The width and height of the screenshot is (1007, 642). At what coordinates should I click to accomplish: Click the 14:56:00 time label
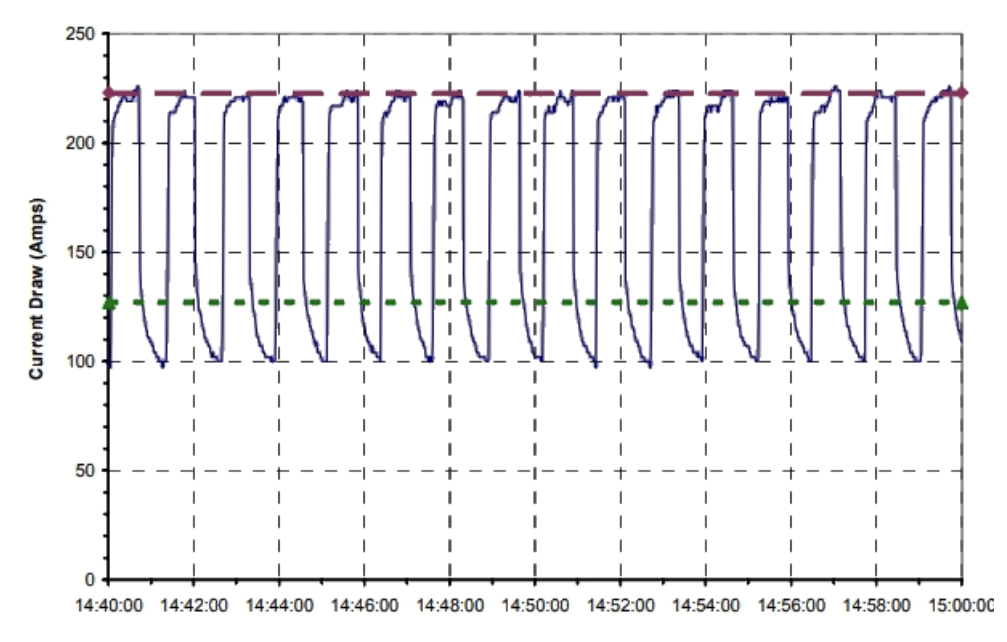(791, 605)
